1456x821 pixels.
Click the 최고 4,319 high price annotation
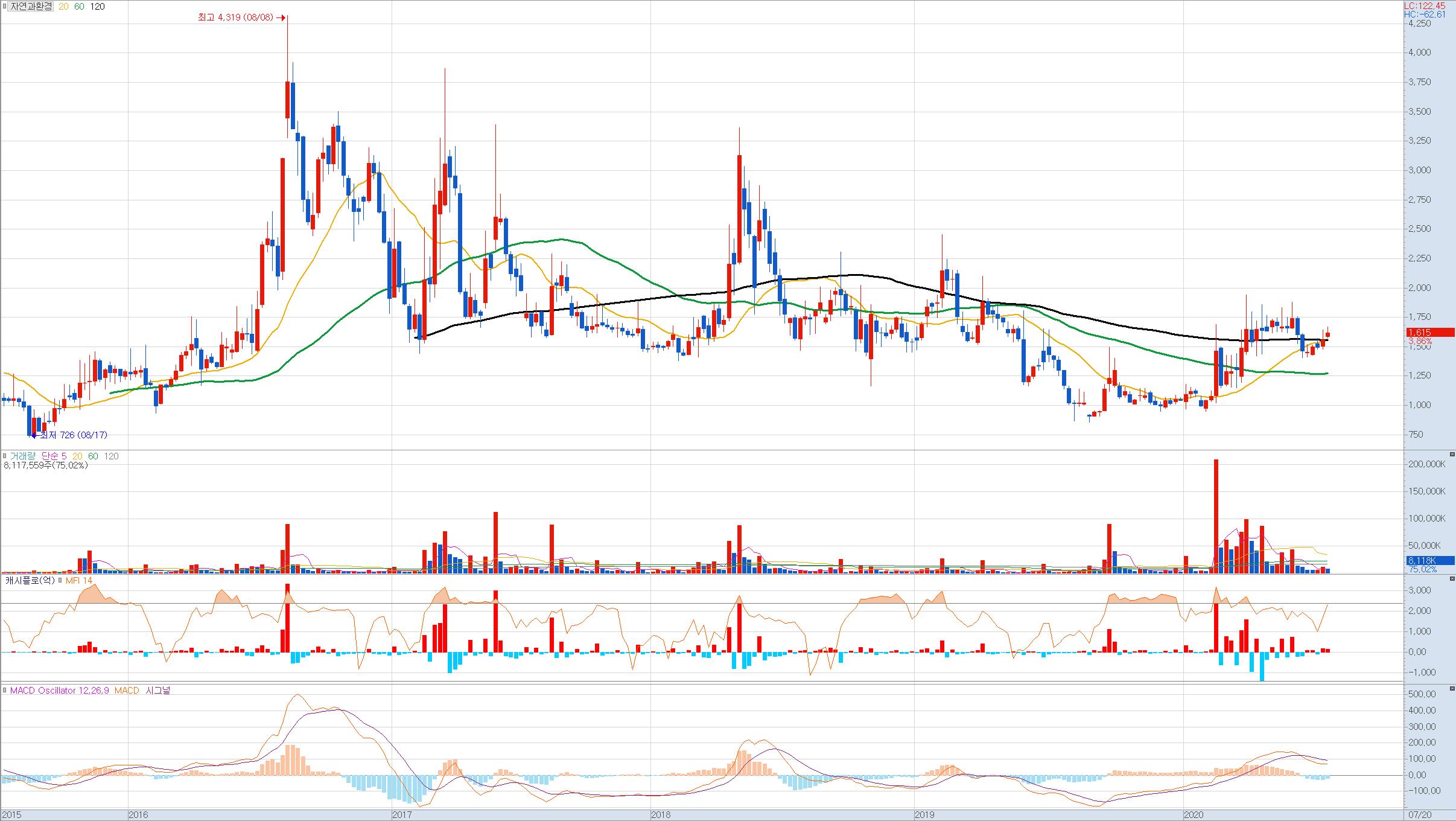pyautogui.click(x=237, y=18)
